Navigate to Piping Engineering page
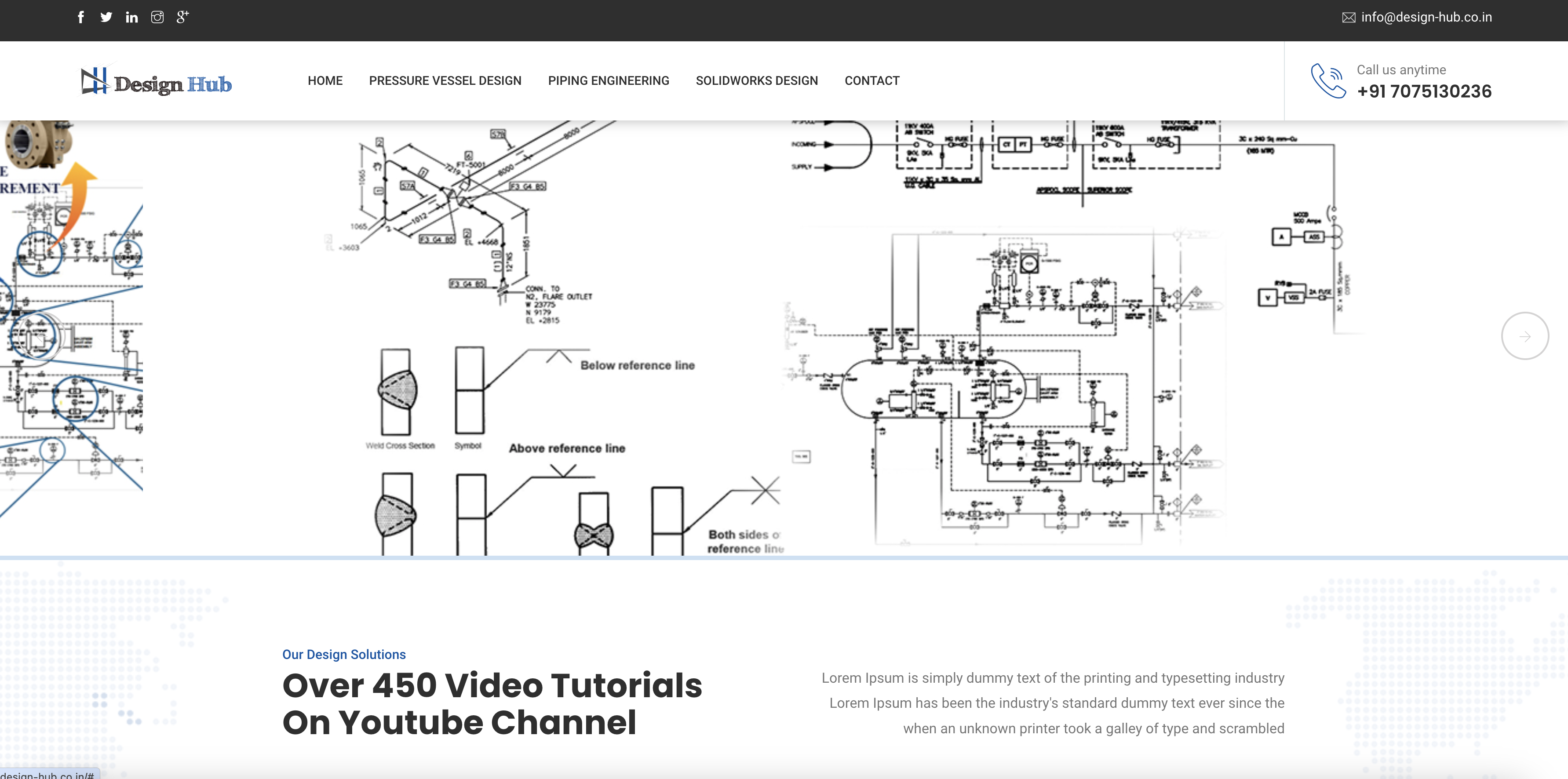 pyautogui.click(x=608, y=81)
